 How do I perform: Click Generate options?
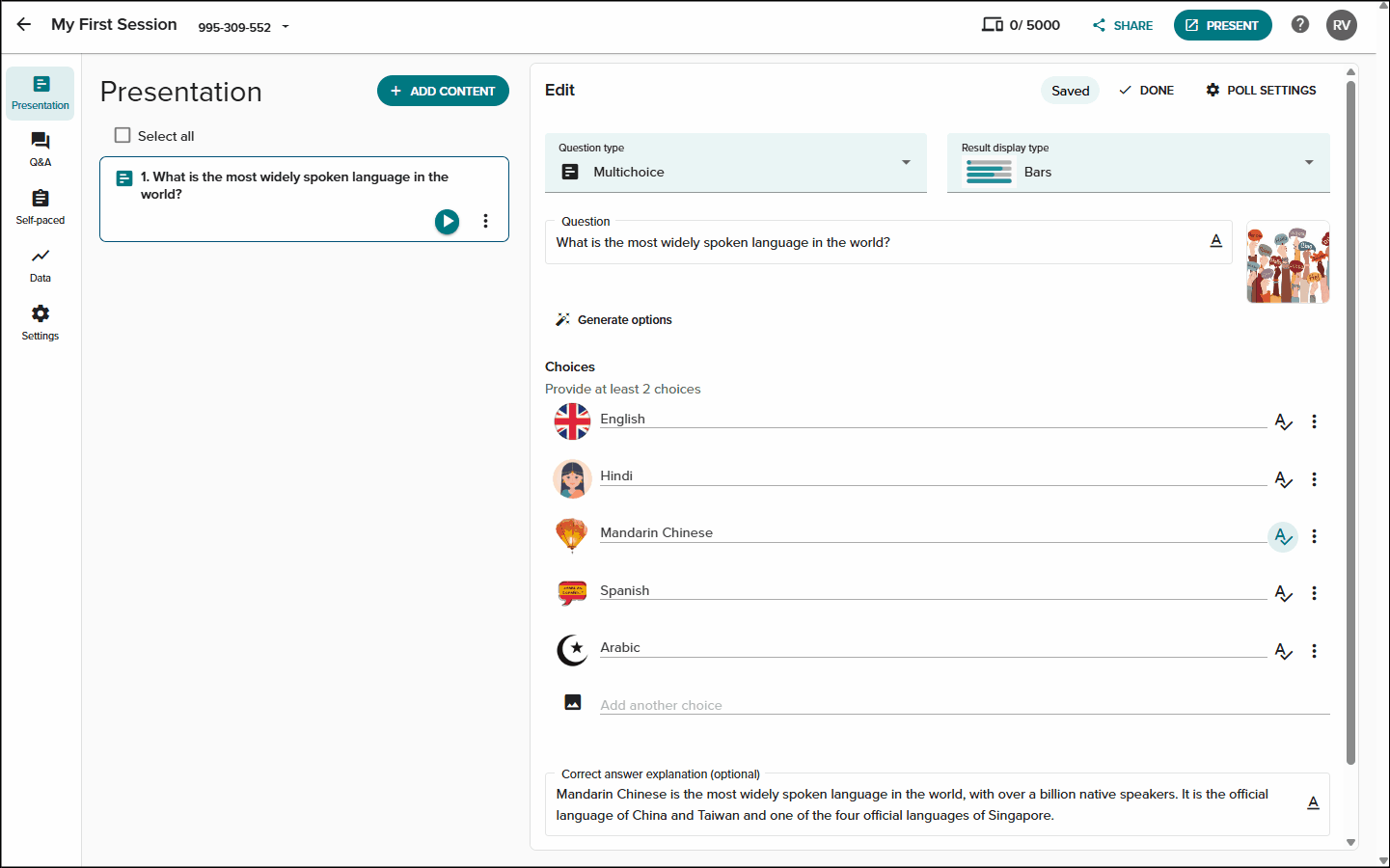pos(613,319)
